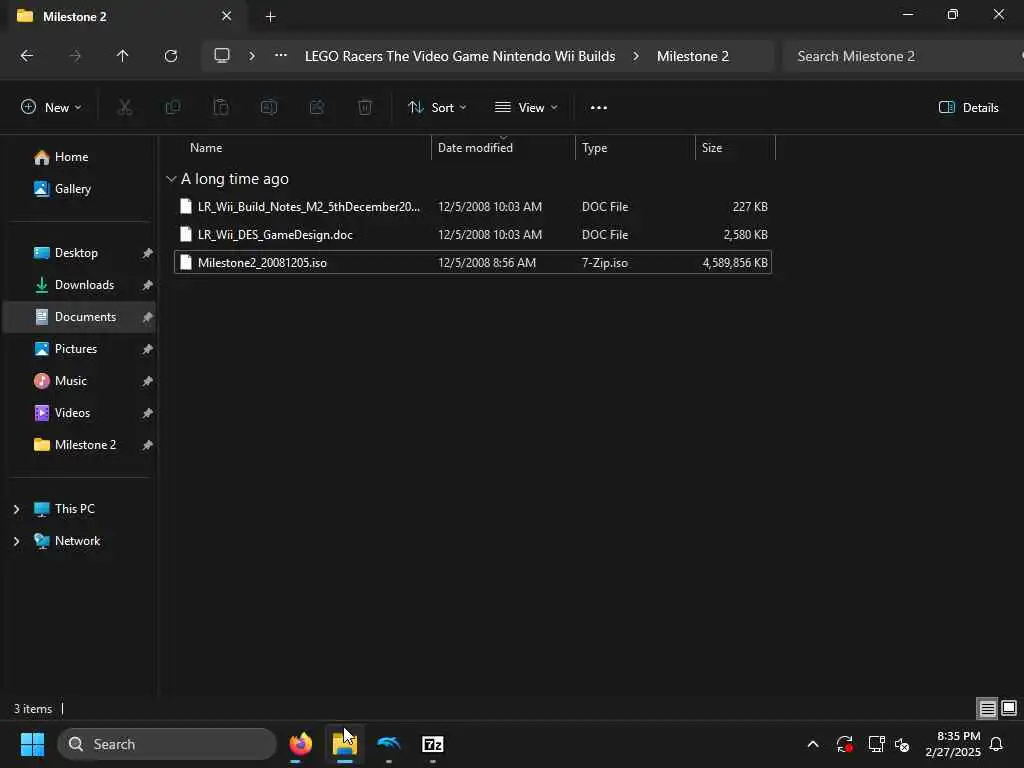Go up one folder level
This screenshot has height=768, width=1024.
(x=122, y=56)
